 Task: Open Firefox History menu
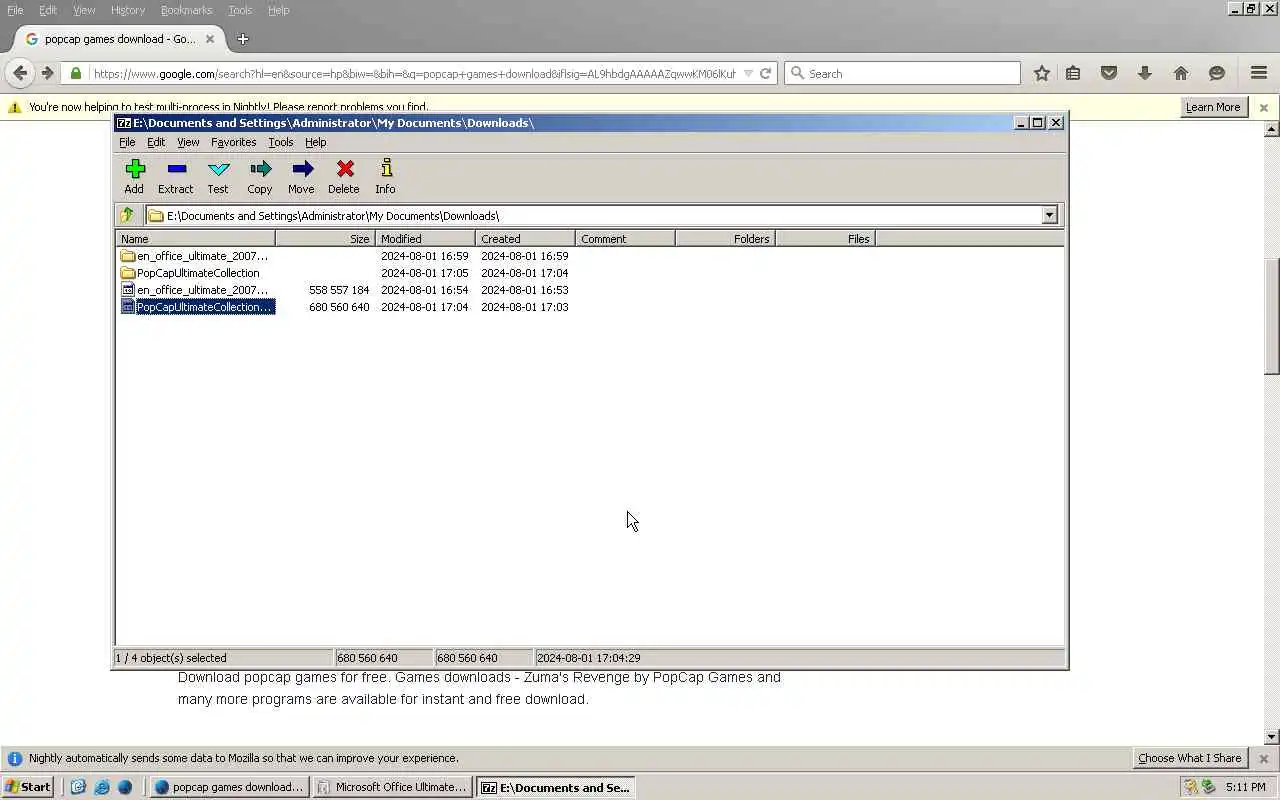pyautogui.click(x=128, y=10)
